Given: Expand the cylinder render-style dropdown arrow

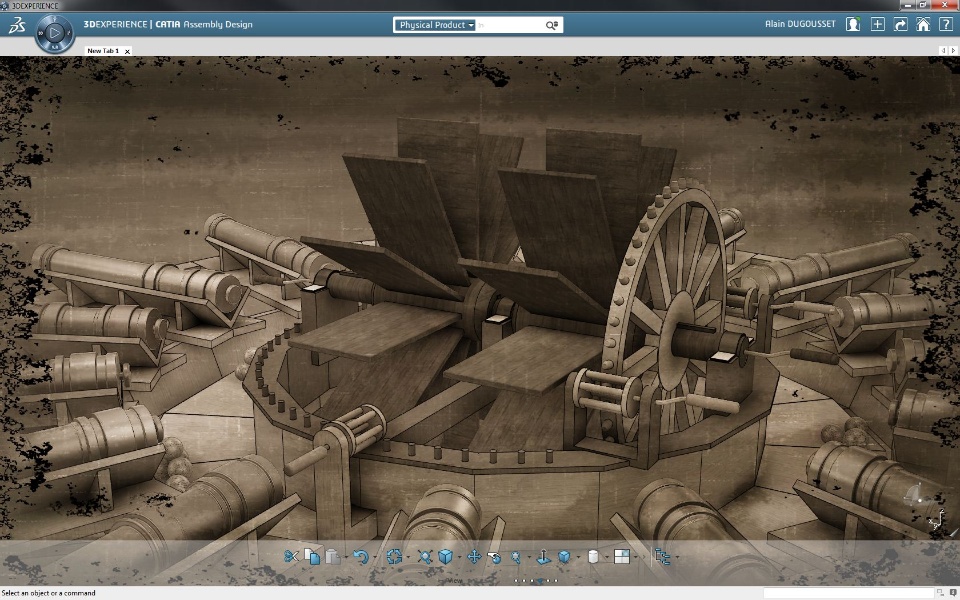Looking at the screenshot, I should click(607, 557).
